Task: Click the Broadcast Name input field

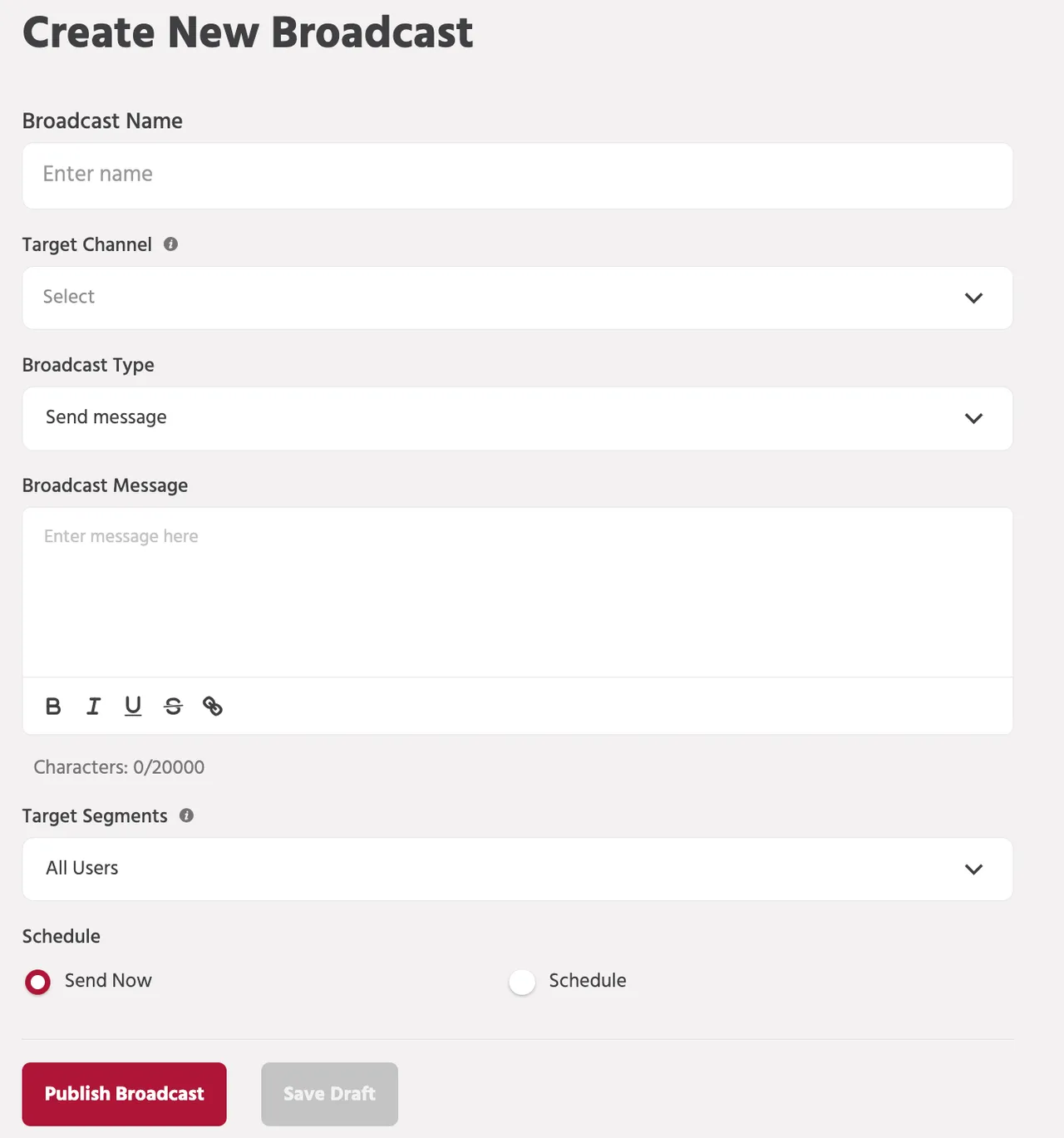Action: pos(517,175)
